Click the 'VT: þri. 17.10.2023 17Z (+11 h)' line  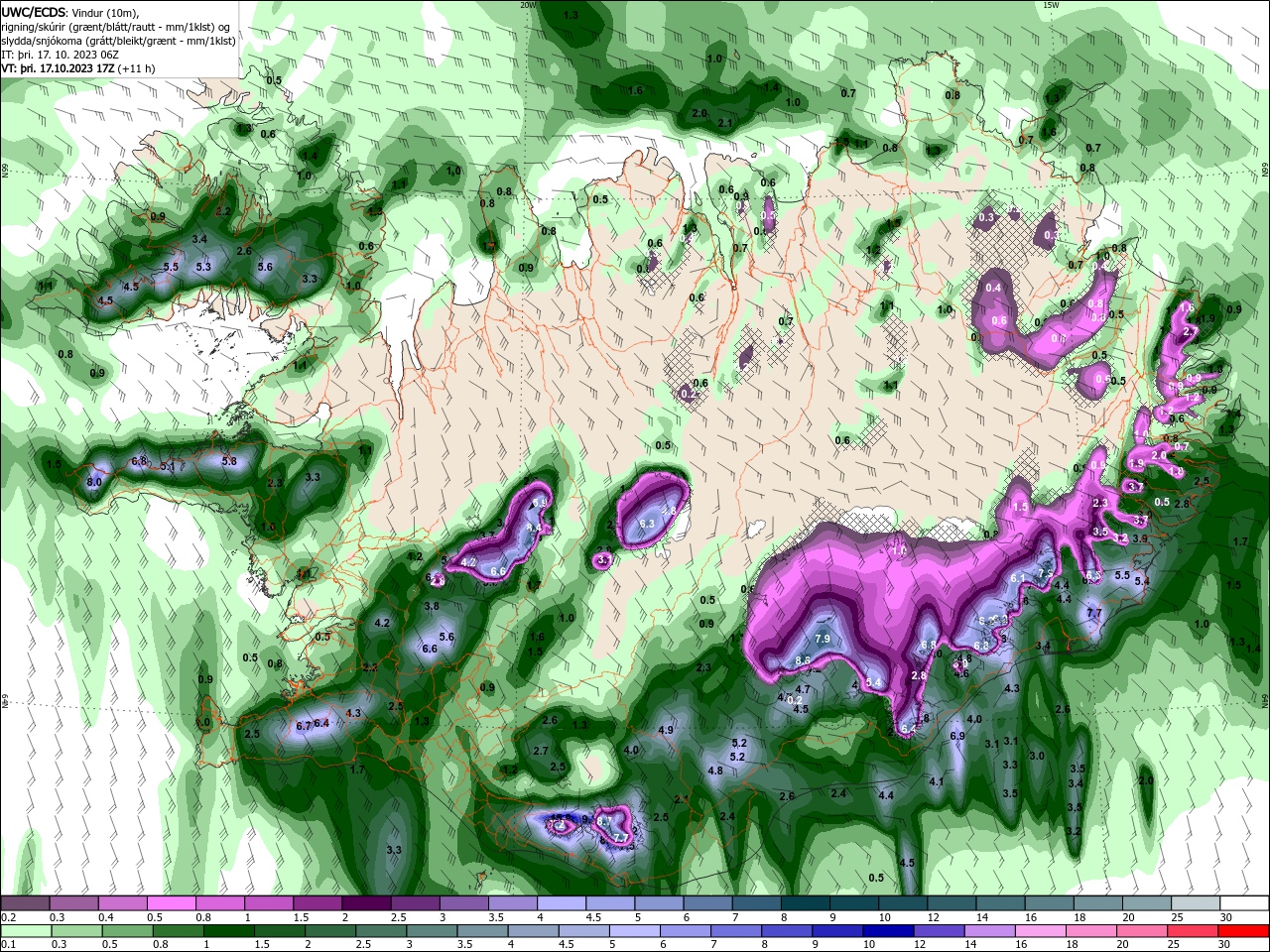(x=78, y=68)
